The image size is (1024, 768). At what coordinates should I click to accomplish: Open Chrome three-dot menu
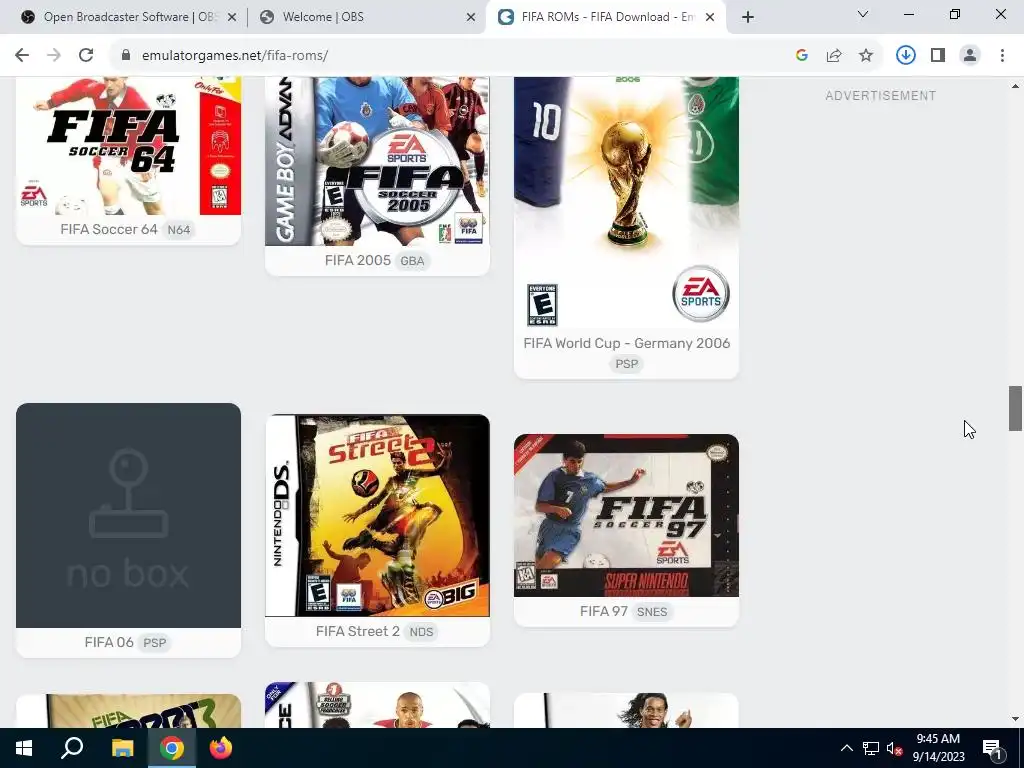click(x=1002, y=56)
